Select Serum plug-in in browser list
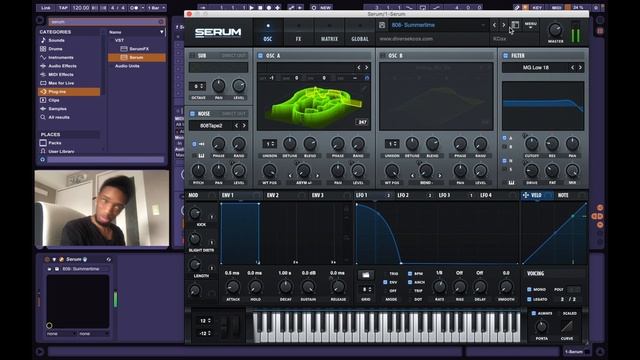The image size is (640, 360). click(137, 58)
